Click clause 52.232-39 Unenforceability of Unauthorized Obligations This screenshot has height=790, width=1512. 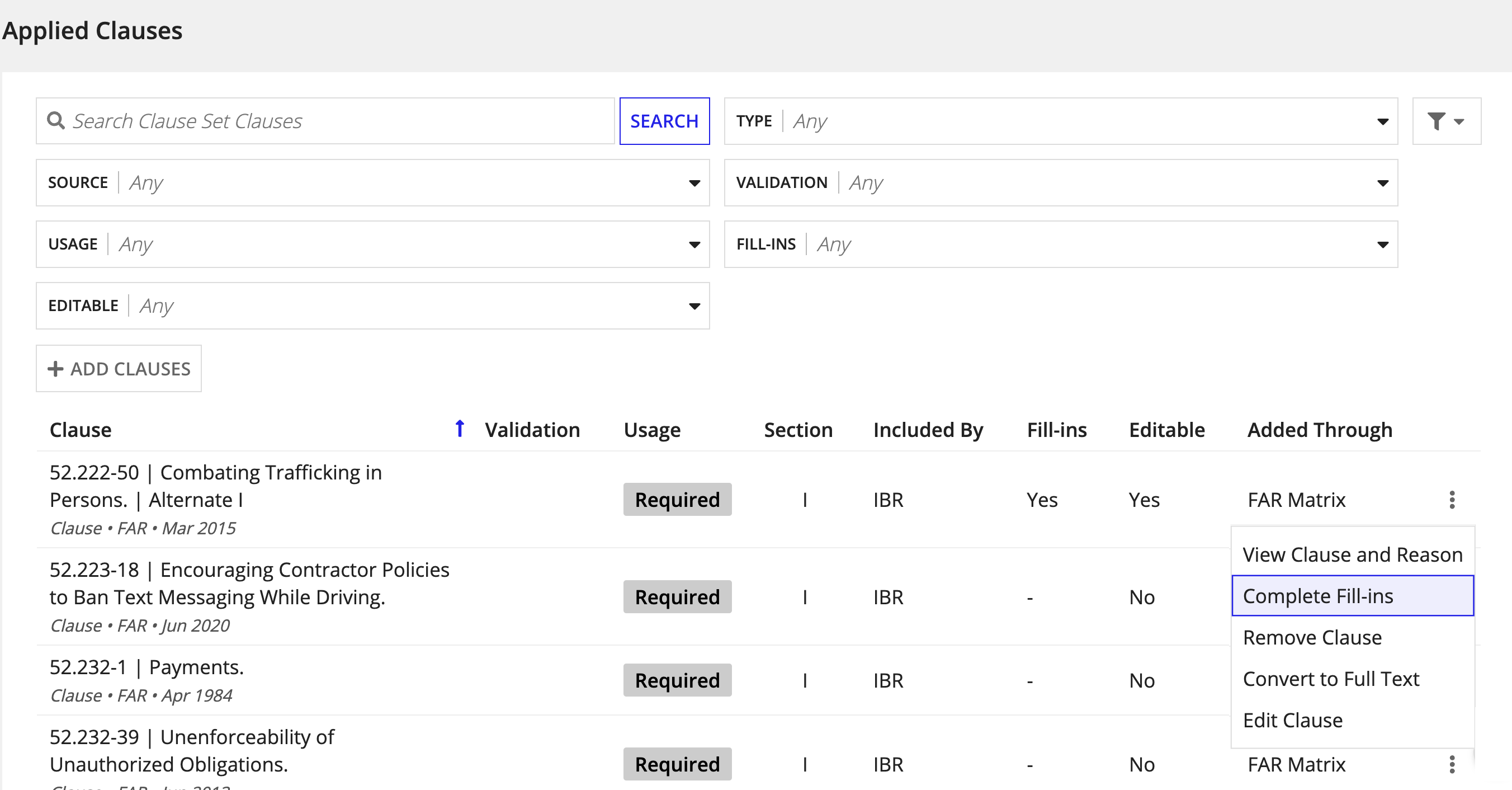click(192, 751)
